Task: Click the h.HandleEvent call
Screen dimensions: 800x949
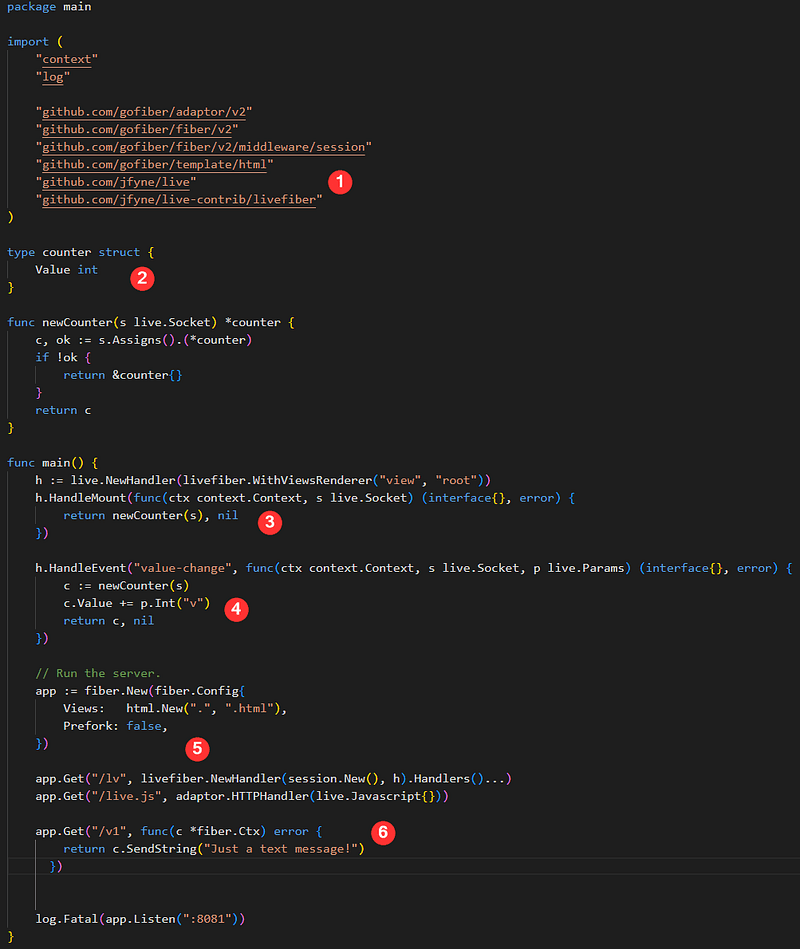Action: [x=414, y=568]
